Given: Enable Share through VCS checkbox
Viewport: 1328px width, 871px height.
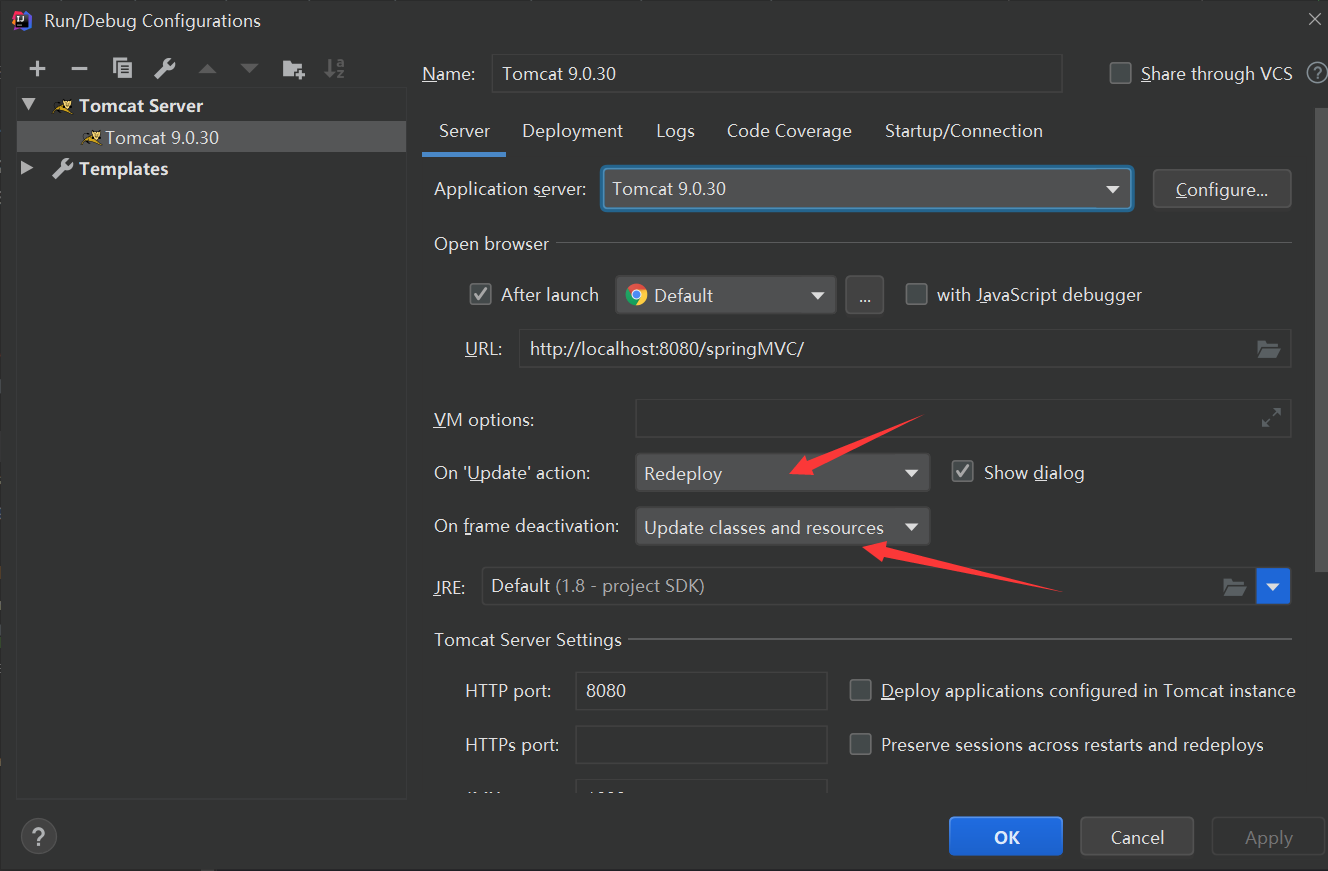Looking at the screenshot, I should pyautogui.click(x=1121, y=73).
